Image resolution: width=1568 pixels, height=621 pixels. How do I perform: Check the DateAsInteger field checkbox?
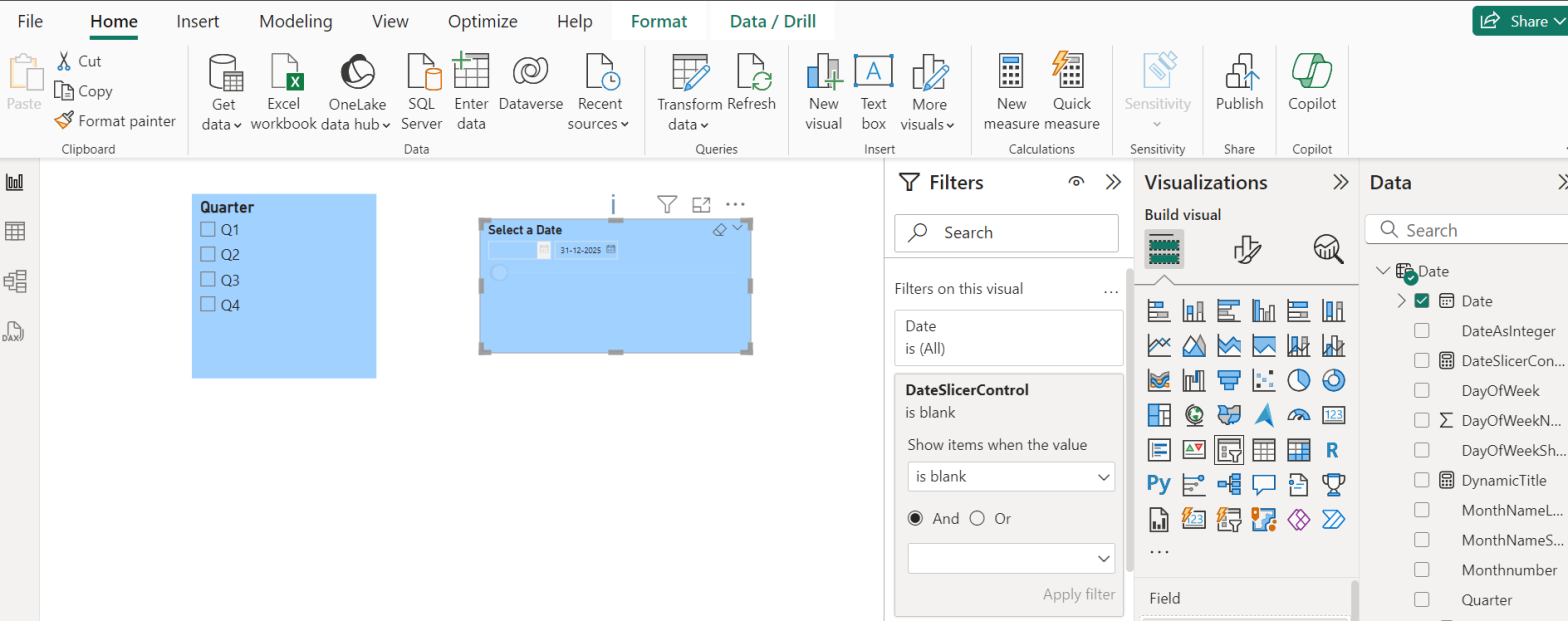(1422, 331)
